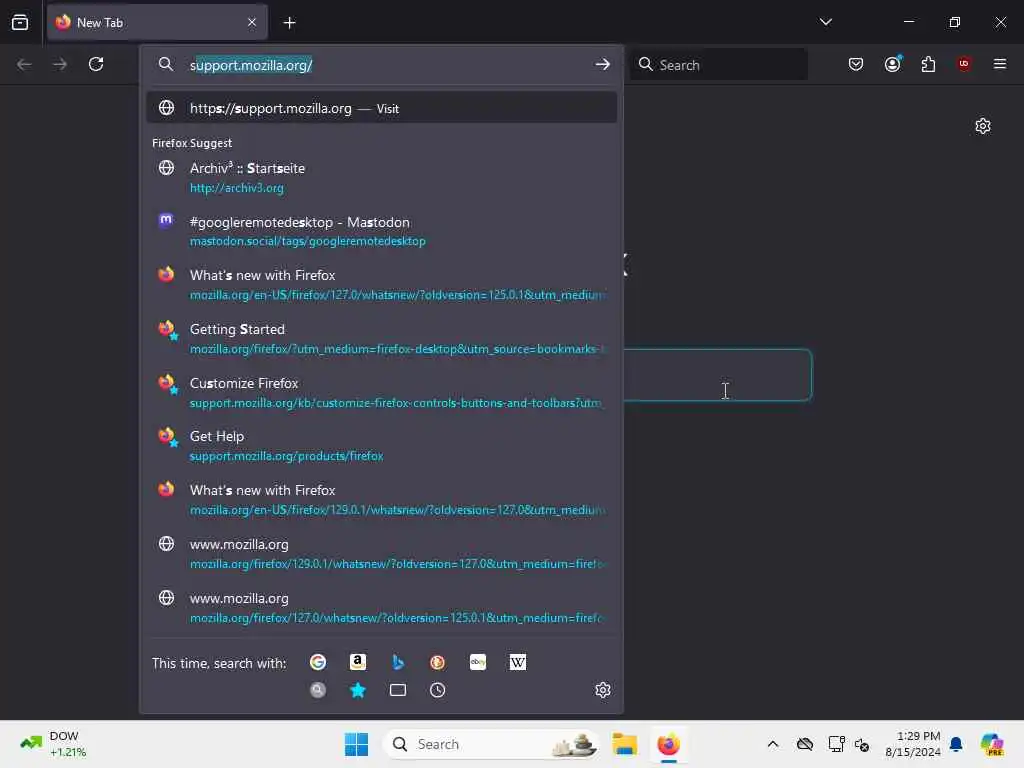The width and height of the screenshot is (1024, 768).
Task: Open the Customize Firefox bookmark suggestion
Action: point(381,392)
